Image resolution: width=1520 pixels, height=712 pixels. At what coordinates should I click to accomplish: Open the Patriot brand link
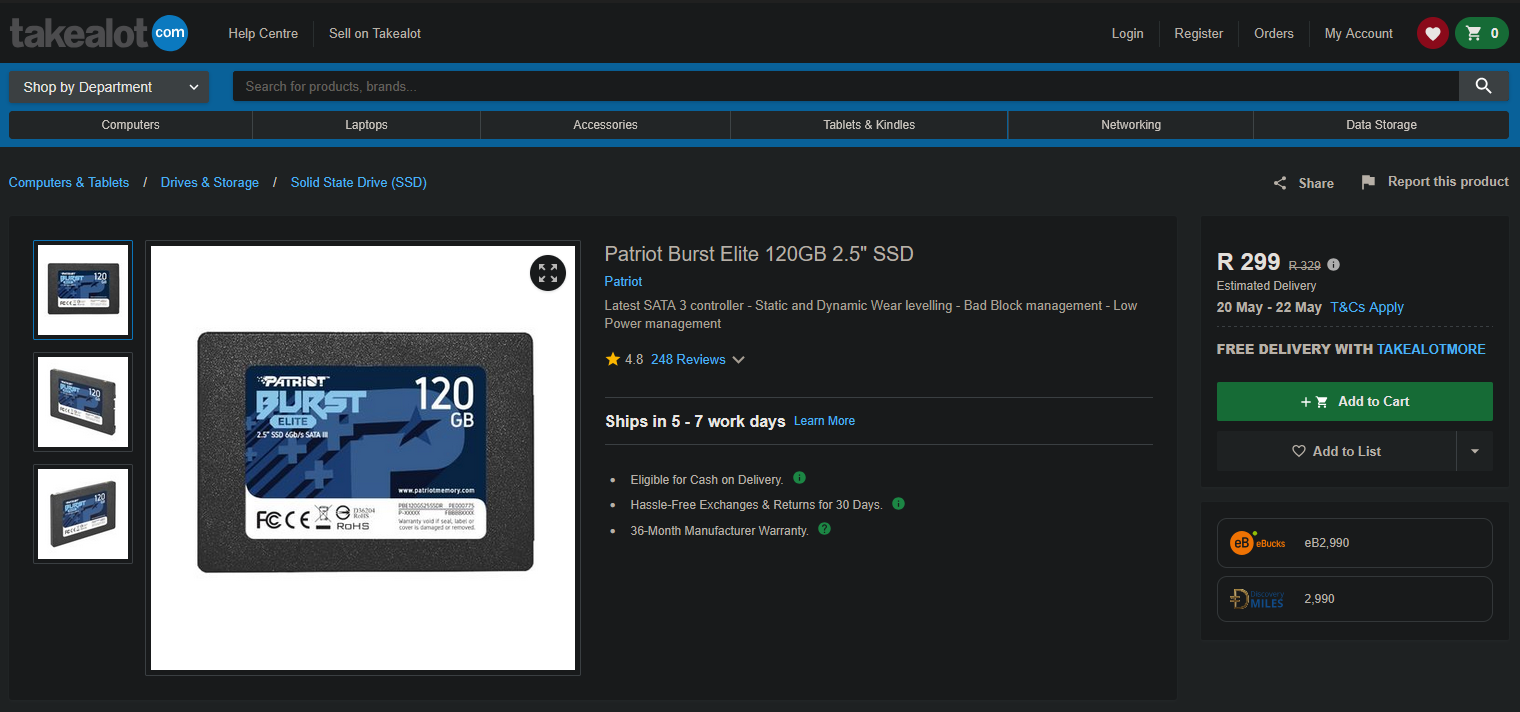623,281
